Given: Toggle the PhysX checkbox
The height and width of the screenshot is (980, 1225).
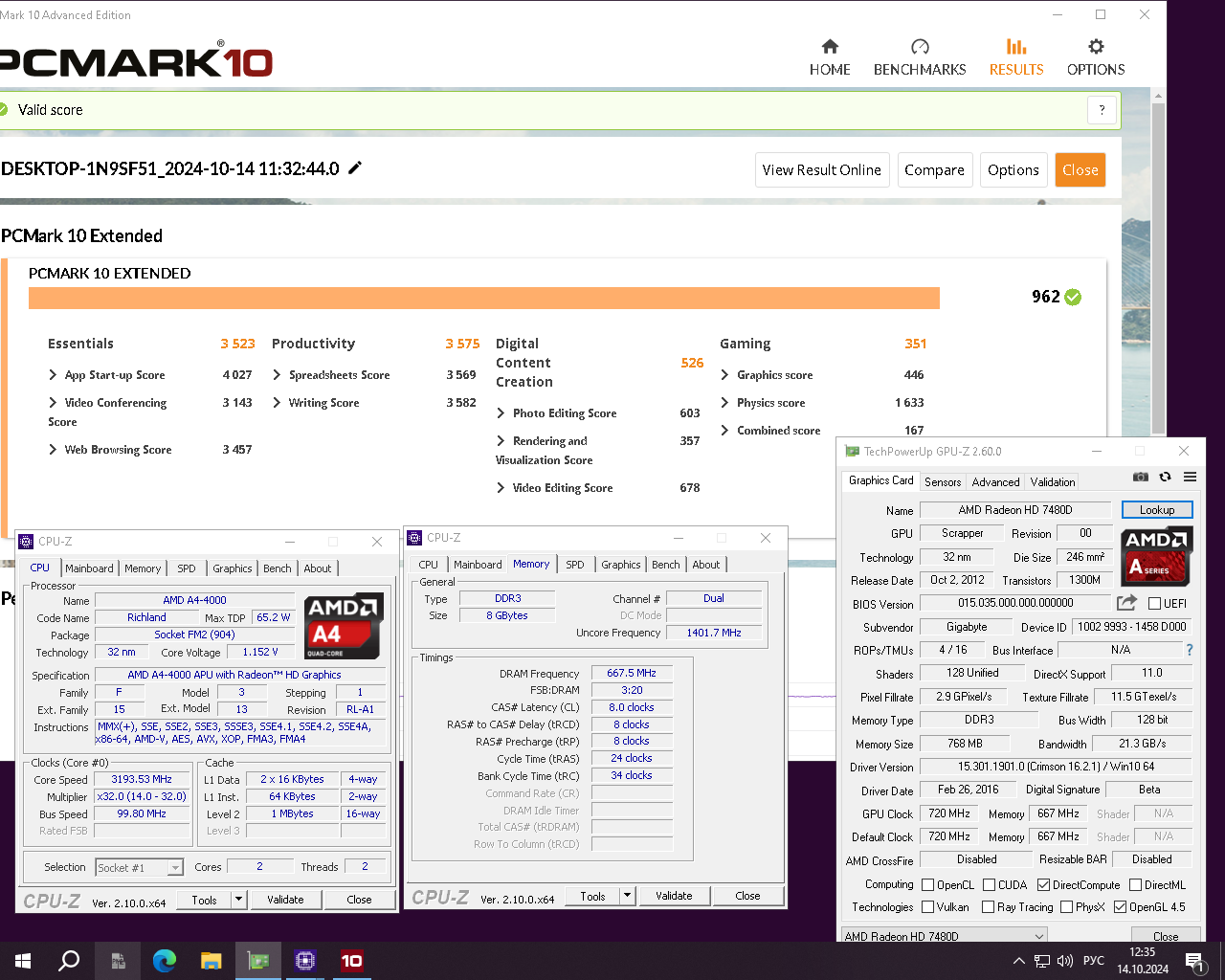Looking at the screenshot, I should [x=1066, y=907].
